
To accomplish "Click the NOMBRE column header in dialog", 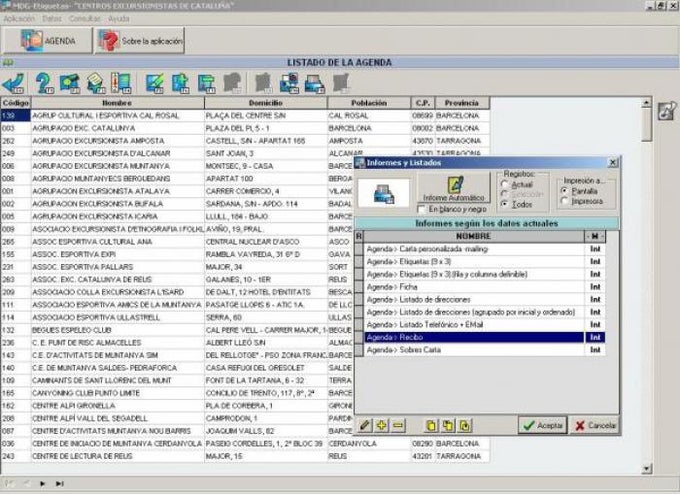I will (x=474, y=236).
